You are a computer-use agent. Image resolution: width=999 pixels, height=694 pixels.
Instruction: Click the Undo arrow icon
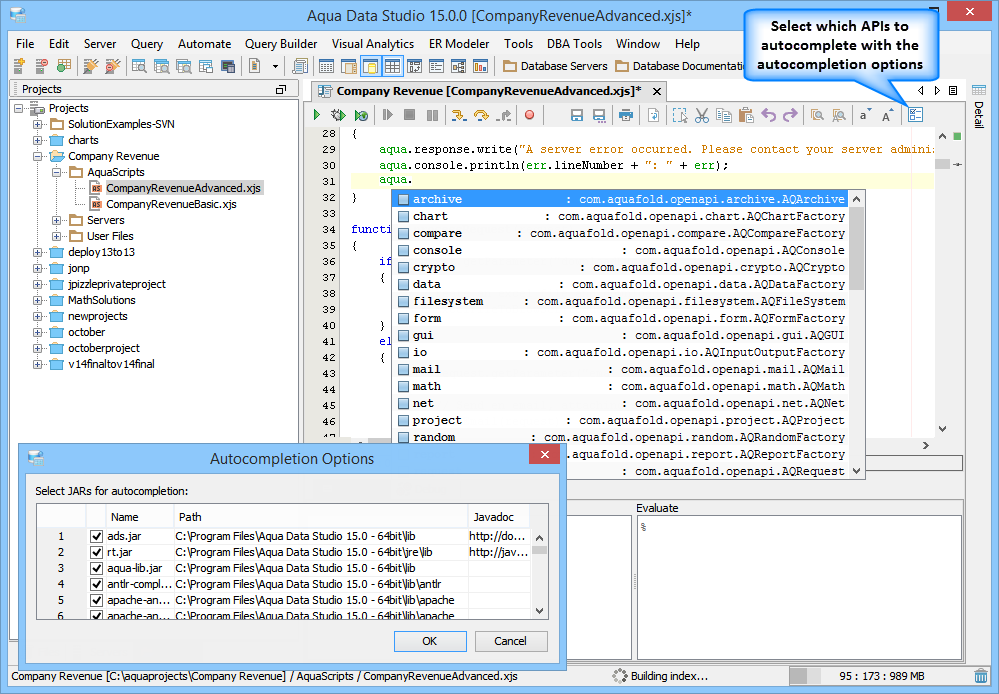(x=768, y=116)
